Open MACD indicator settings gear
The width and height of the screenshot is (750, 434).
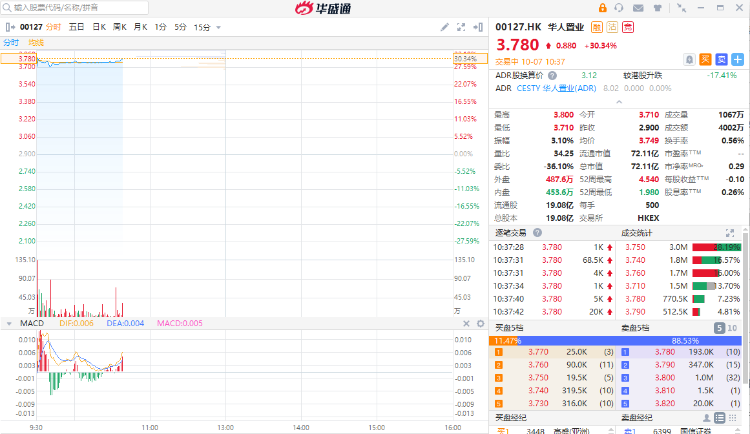(481, 323)
